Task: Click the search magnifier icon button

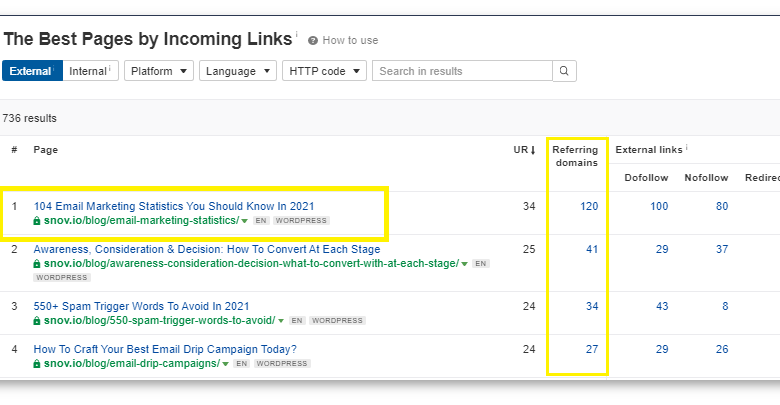Action: tap(564, 71)
